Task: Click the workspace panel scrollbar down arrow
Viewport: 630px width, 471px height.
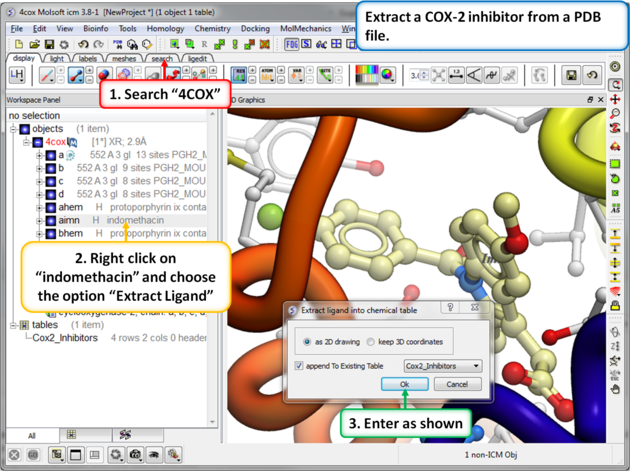Action: click(213, 422)
